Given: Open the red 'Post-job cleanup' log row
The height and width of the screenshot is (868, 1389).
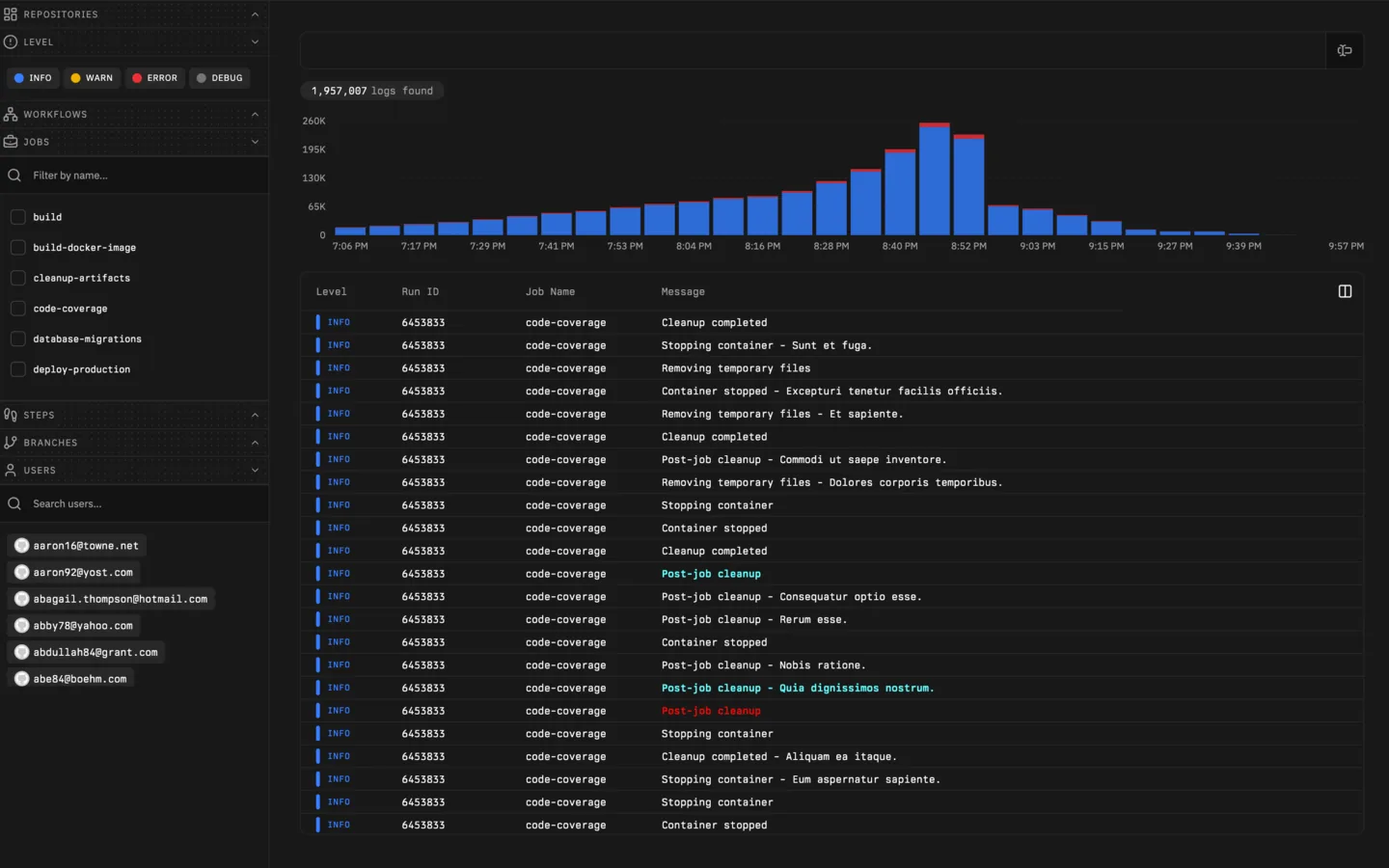Looking at the screenshot, I should point(831,711).
